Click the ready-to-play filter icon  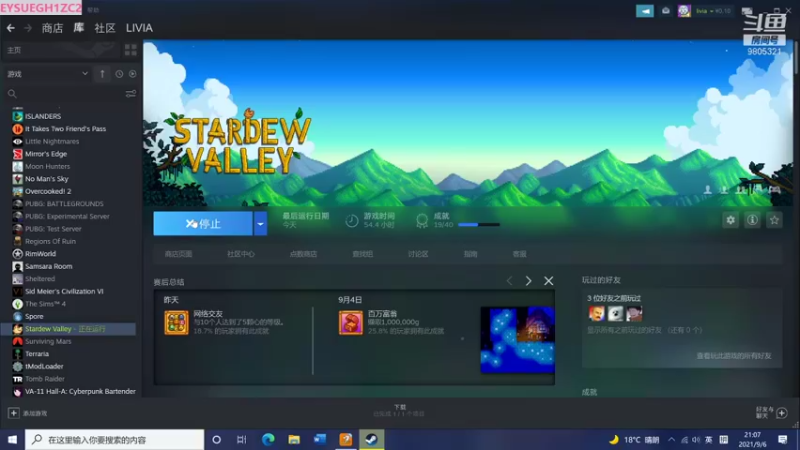click(133, 74)
